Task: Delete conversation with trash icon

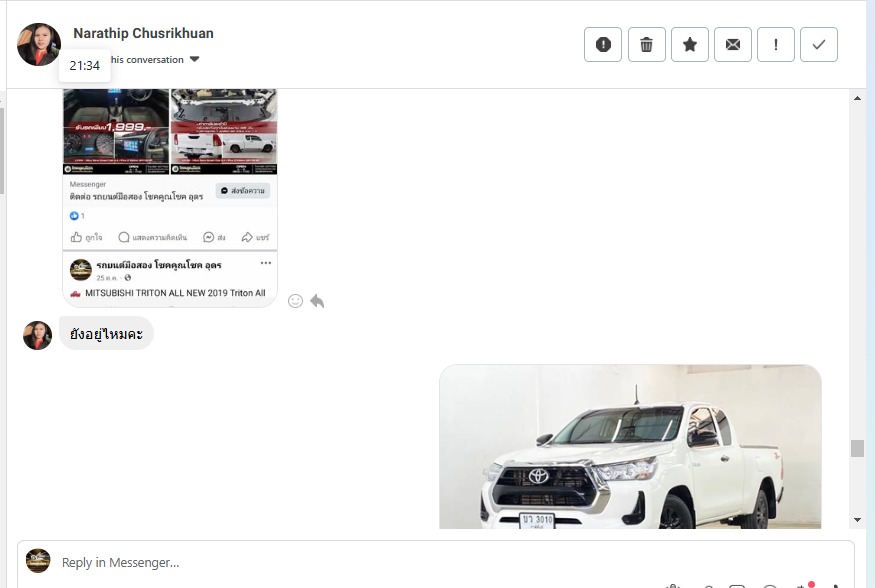Action: [646, 45]
